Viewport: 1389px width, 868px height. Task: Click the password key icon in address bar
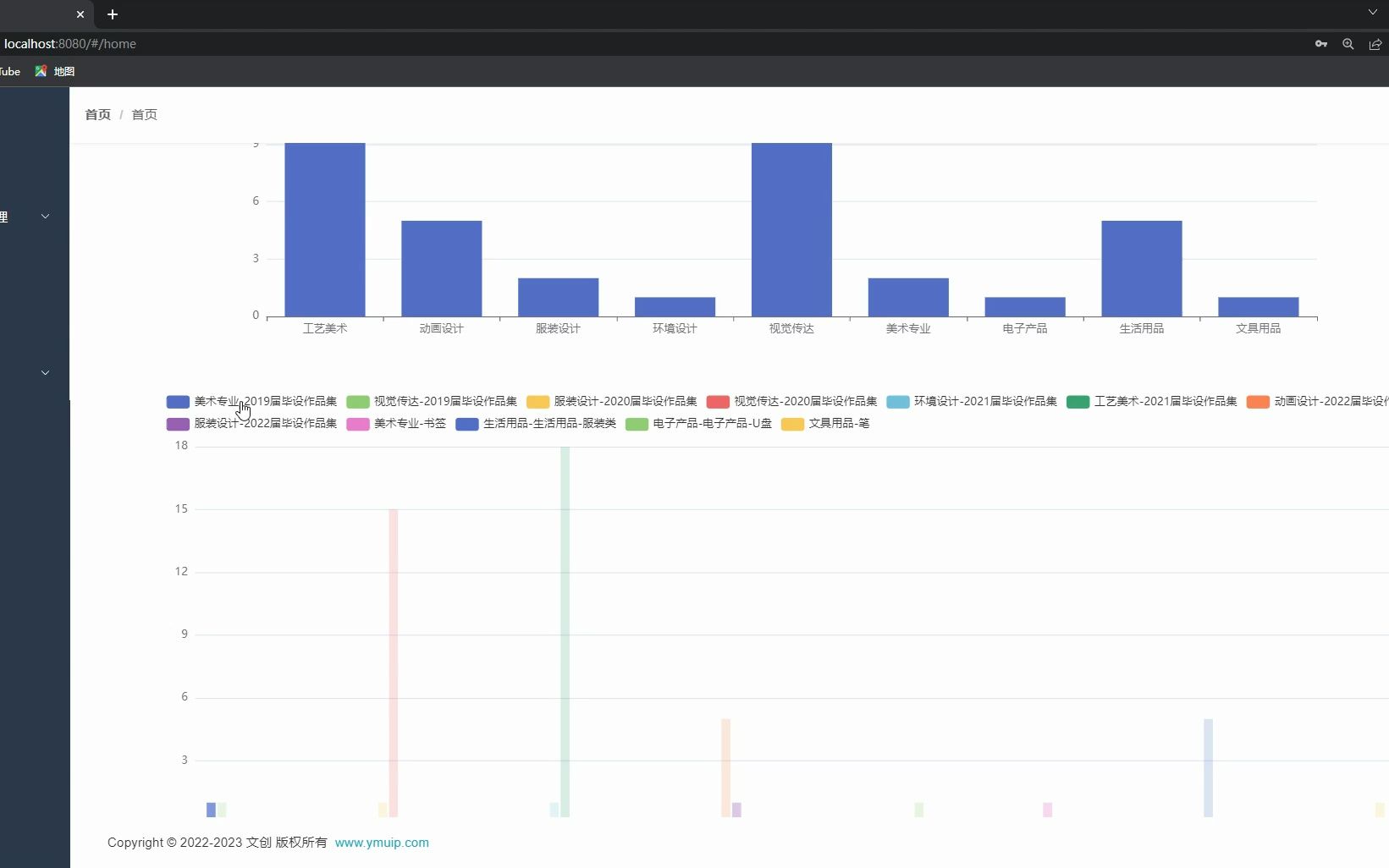pyautogui.click(x=1321, y=44)
